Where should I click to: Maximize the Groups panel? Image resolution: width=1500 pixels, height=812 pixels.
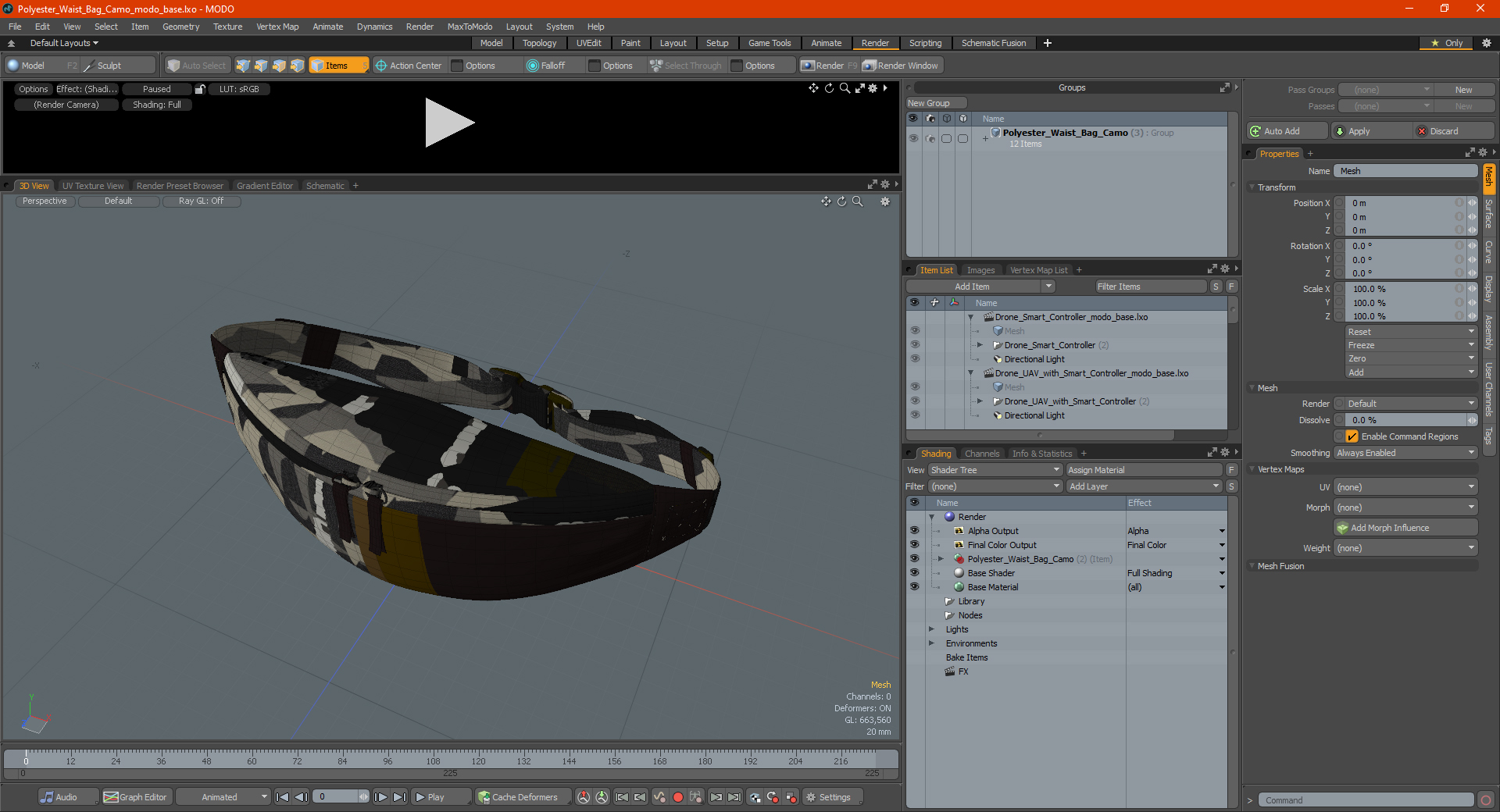point(1225,87)
